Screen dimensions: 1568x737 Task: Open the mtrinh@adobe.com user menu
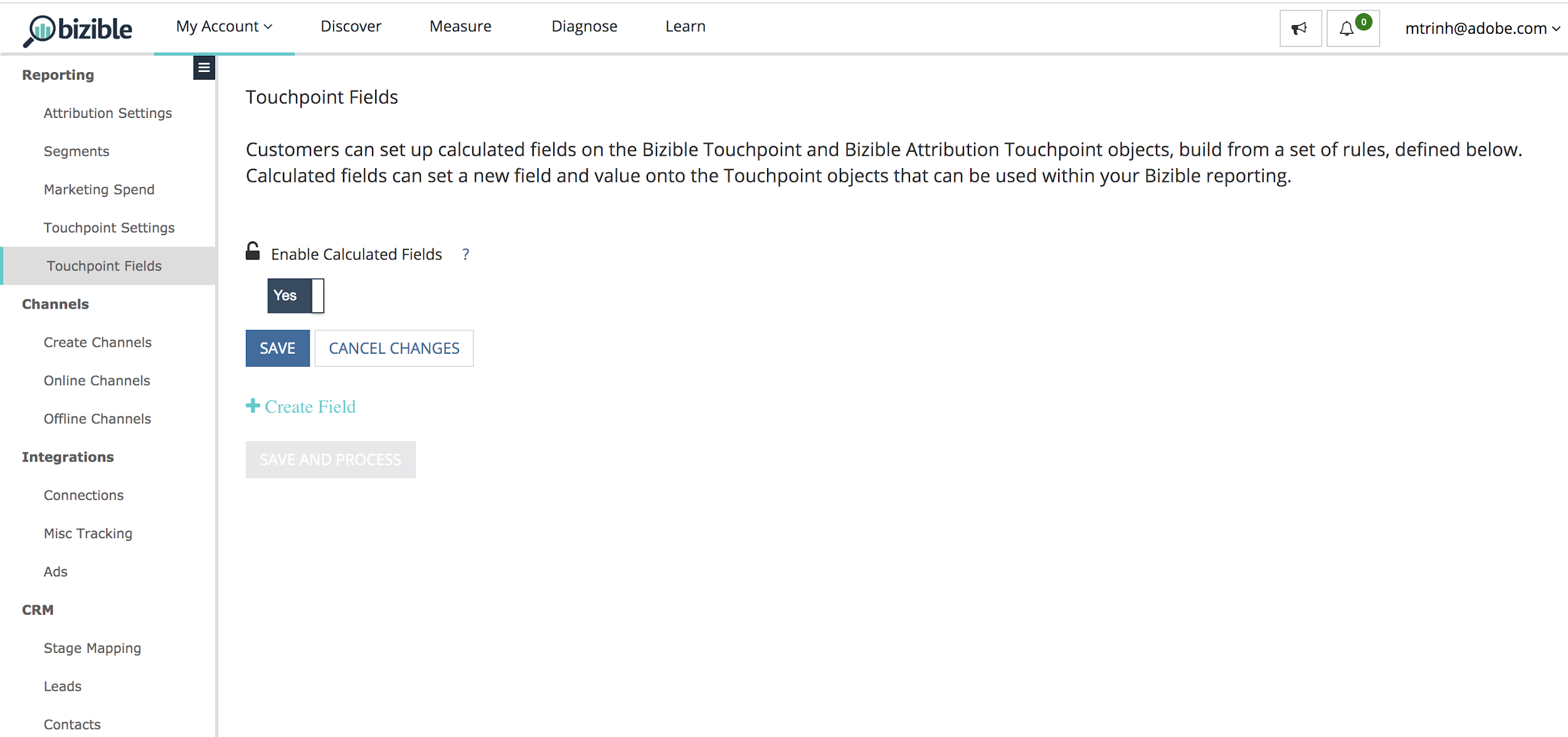tap(1481, 28)
